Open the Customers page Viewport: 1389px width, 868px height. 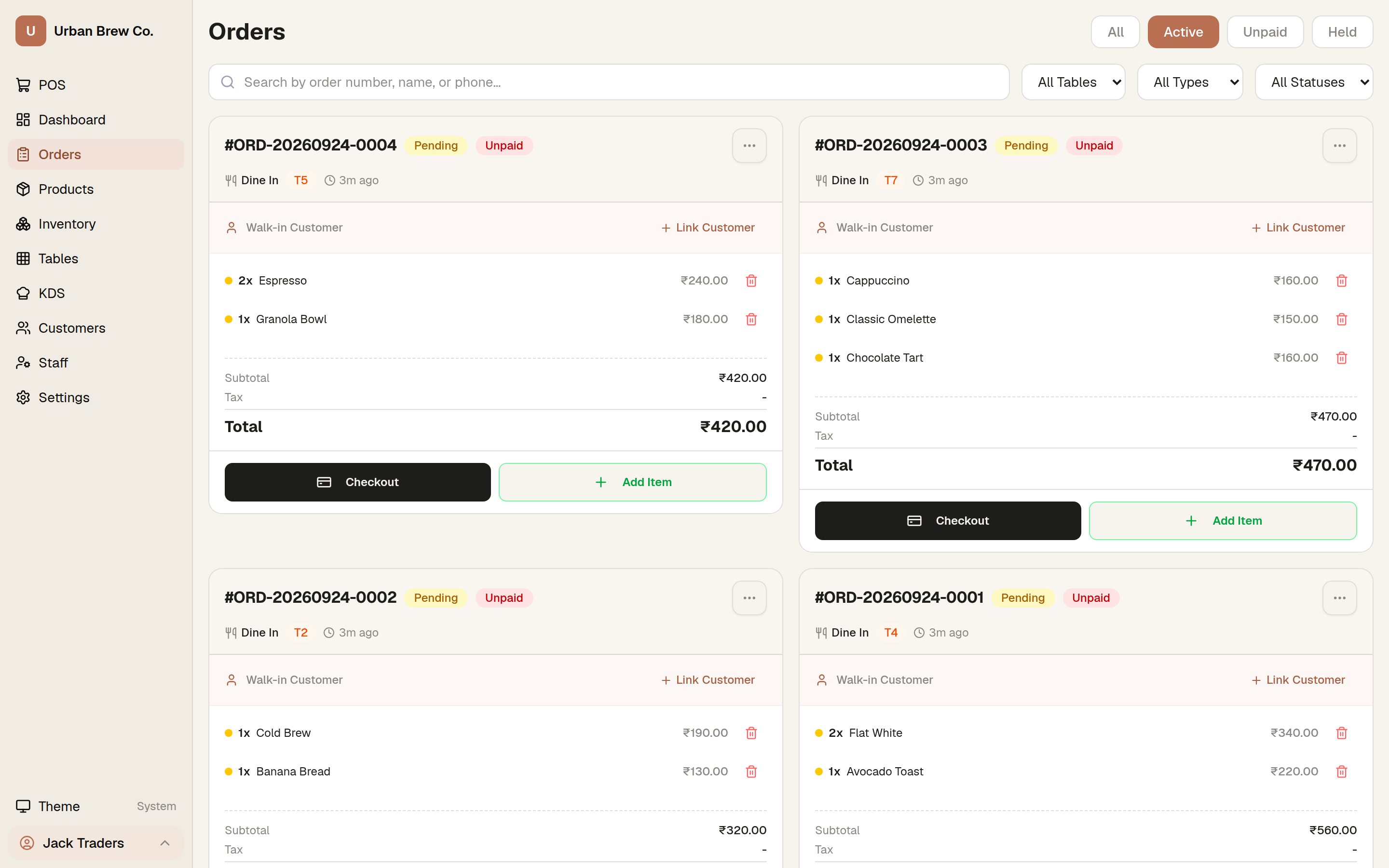click(96, 328)
